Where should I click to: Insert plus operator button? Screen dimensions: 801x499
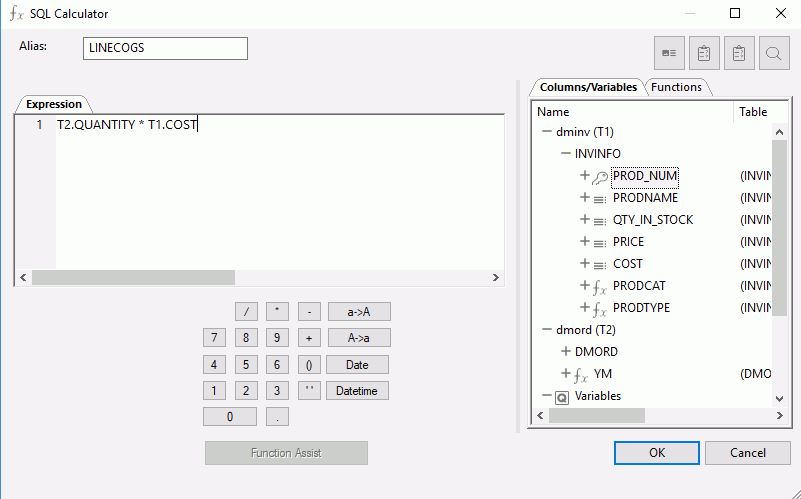(x=309, y=338)
